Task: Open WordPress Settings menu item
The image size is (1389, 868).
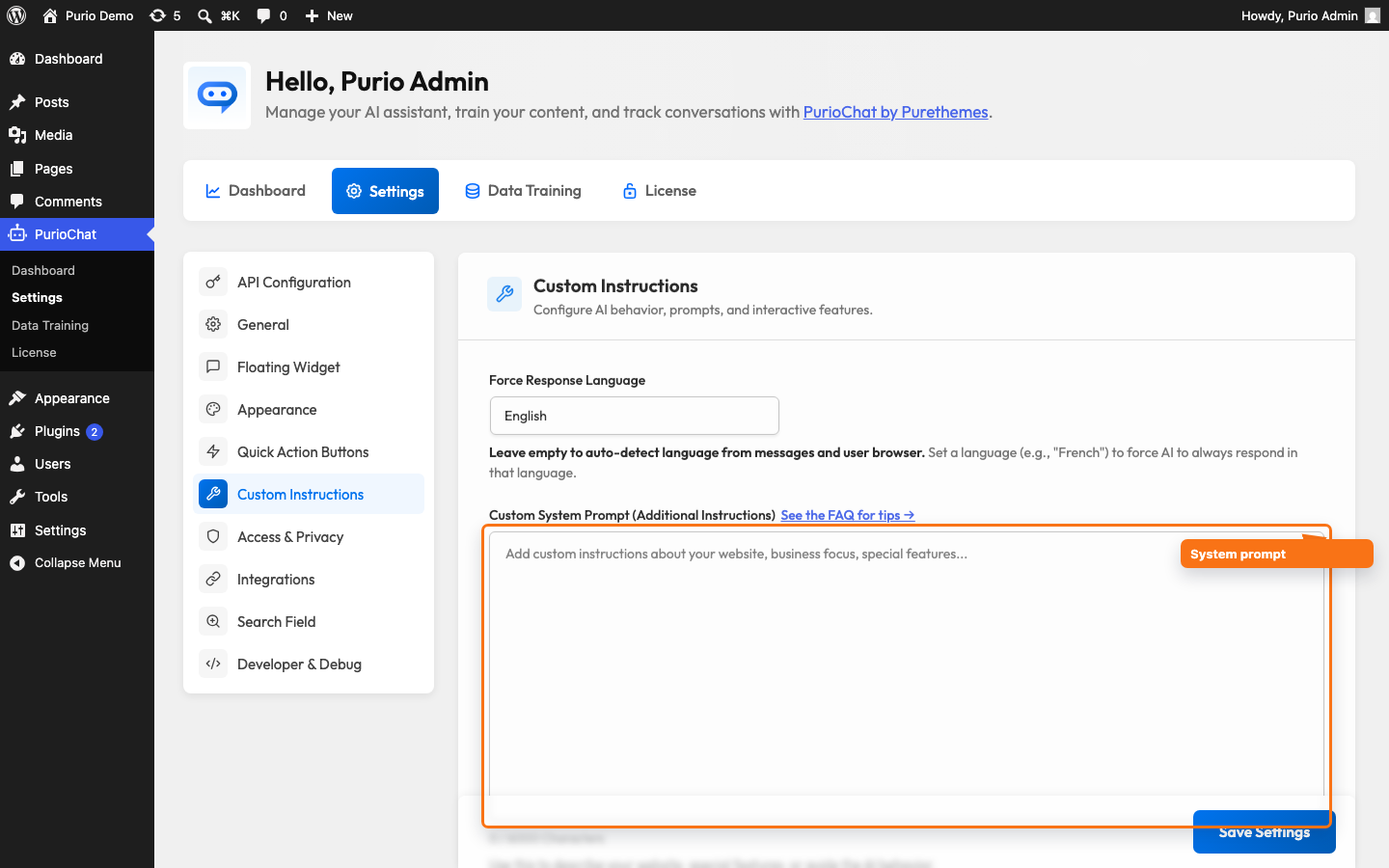Action: click(77, 530)
